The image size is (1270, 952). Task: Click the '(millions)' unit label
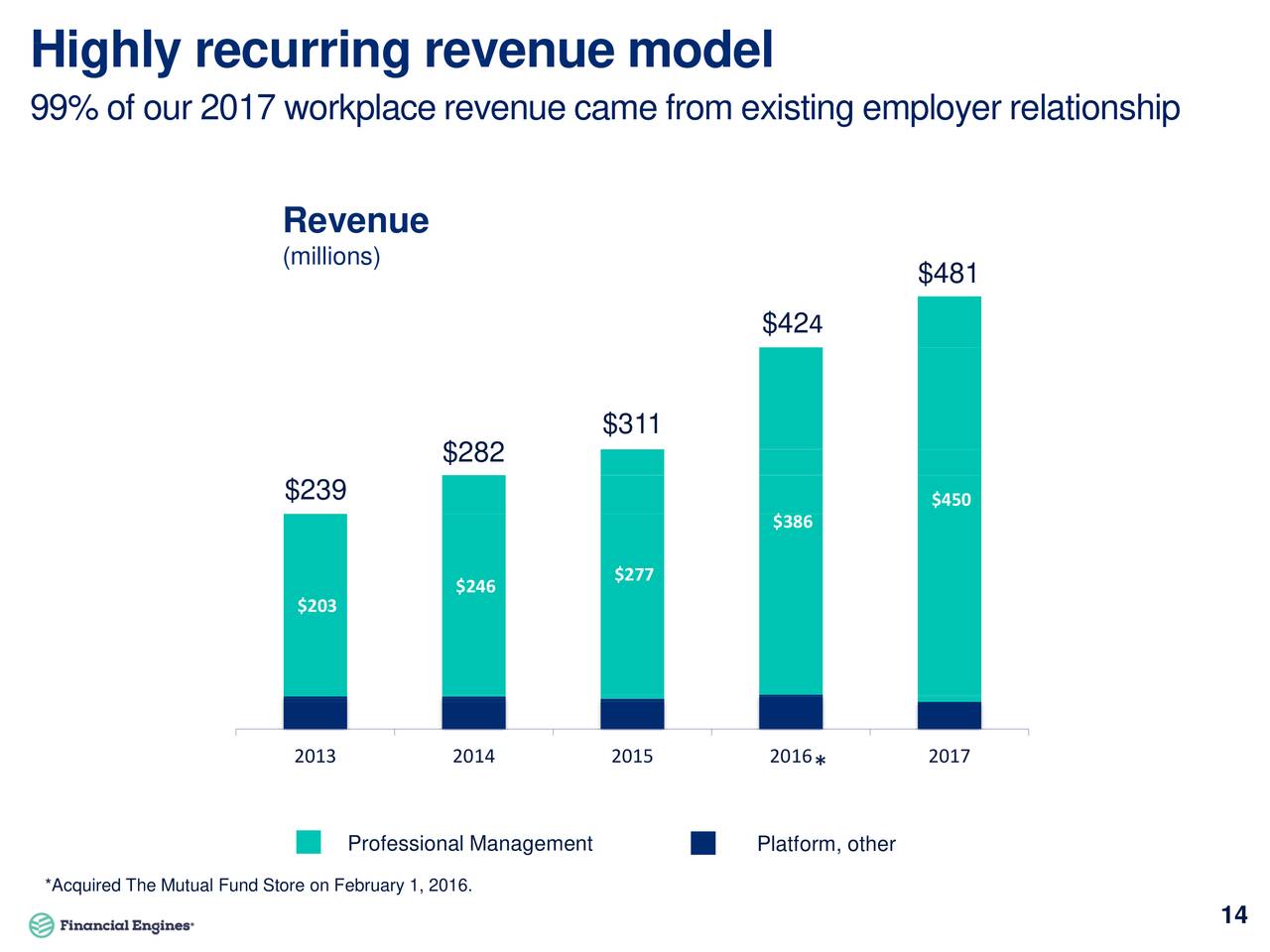331,257
